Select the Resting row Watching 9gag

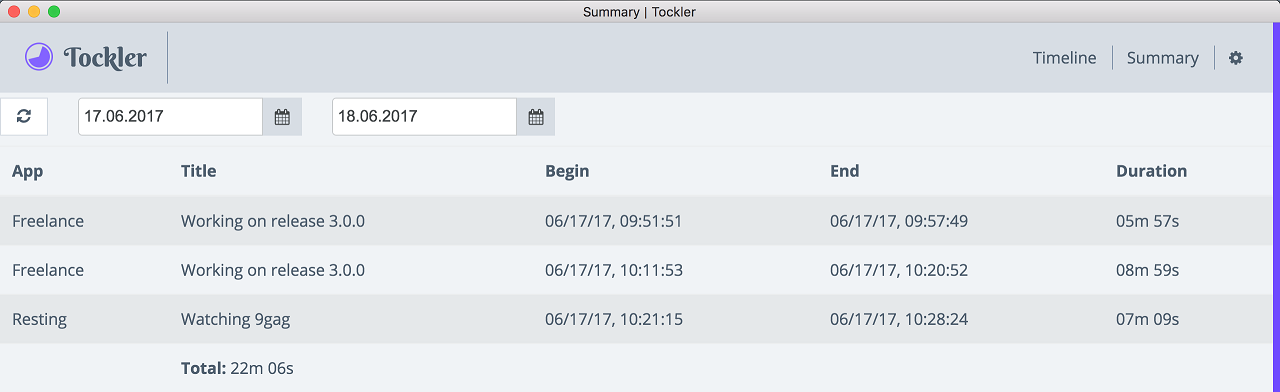pyautogui.click(x=636, y=319)
